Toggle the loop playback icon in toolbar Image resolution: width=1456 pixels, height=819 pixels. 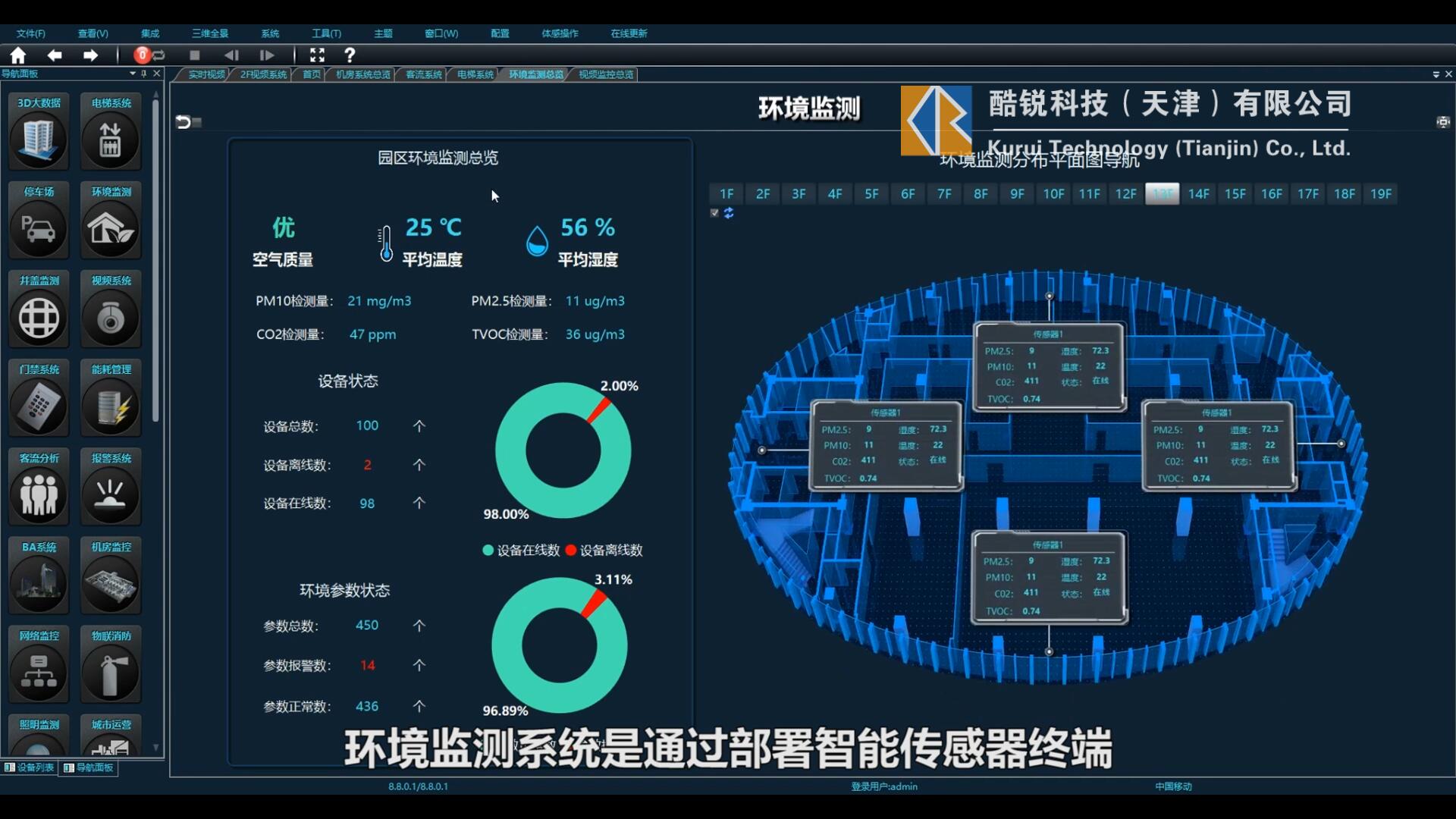159,55
